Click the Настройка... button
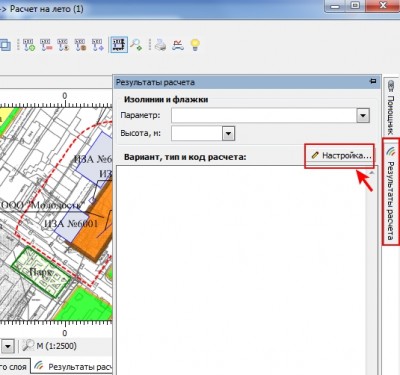 pyautogui.click(x=340, y=156)
